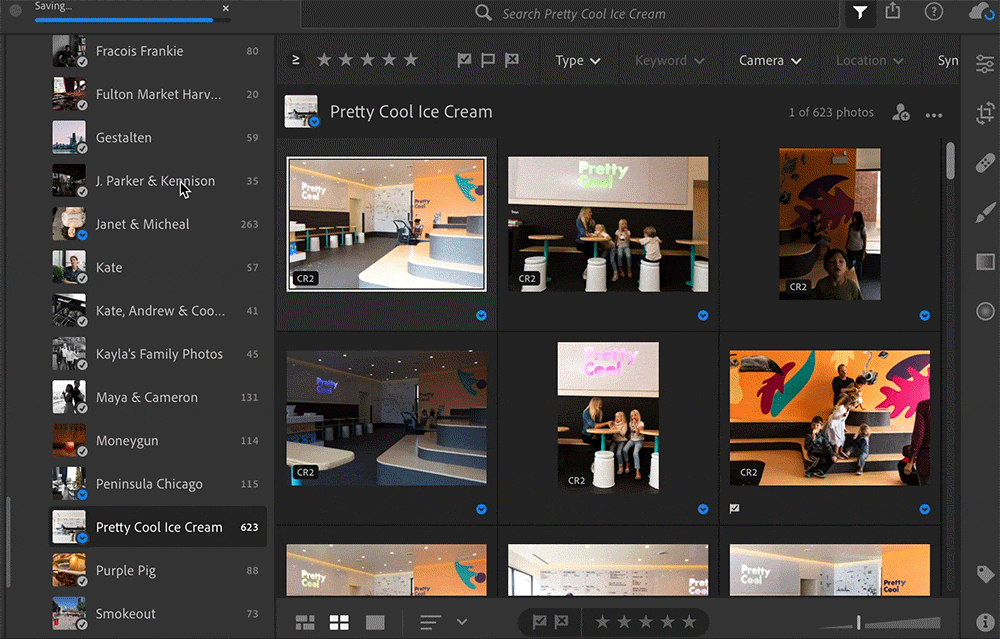Screen dimensions: 1000x639
Task: Rate five stars in bottom toolbar
Action: coord(689,622)
